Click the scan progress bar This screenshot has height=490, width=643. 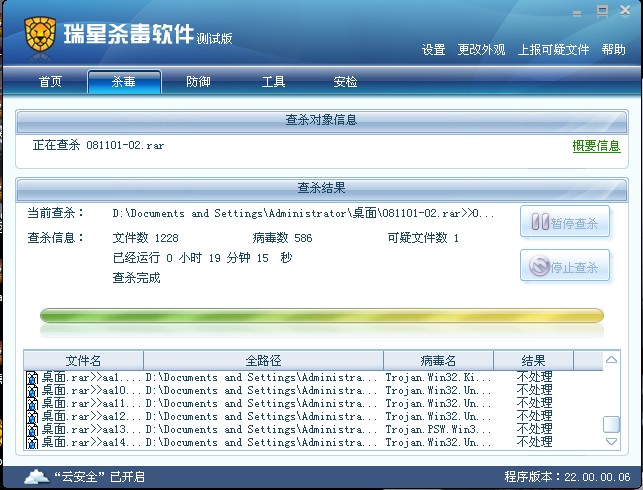[322, 316]
